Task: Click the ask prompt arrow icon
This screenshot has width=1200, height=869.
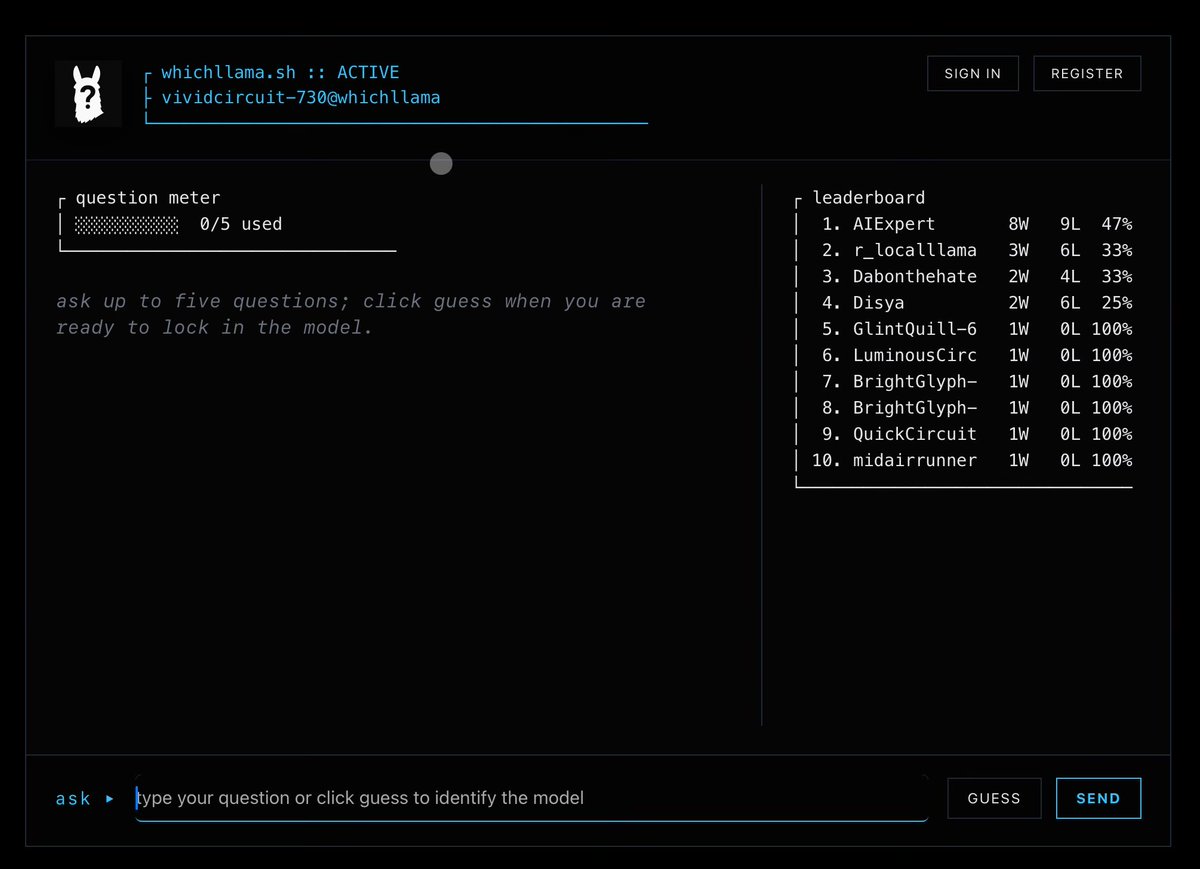Action: [110, 799]
